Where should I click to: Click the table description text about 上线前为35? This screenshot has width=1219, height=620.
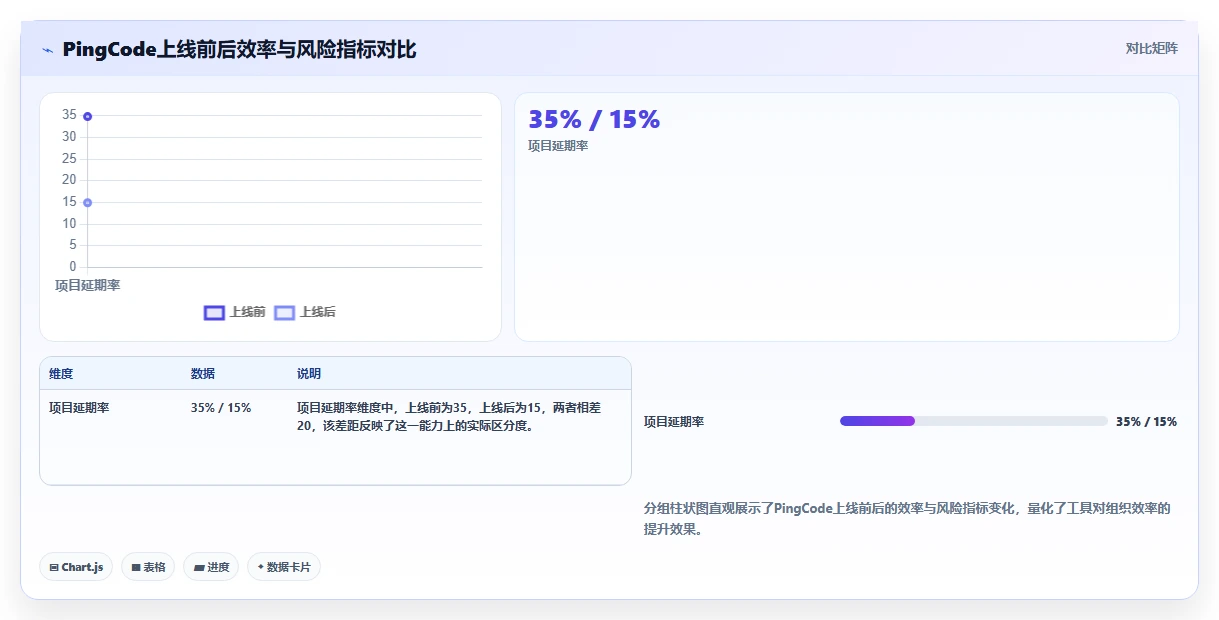(449, 417)
